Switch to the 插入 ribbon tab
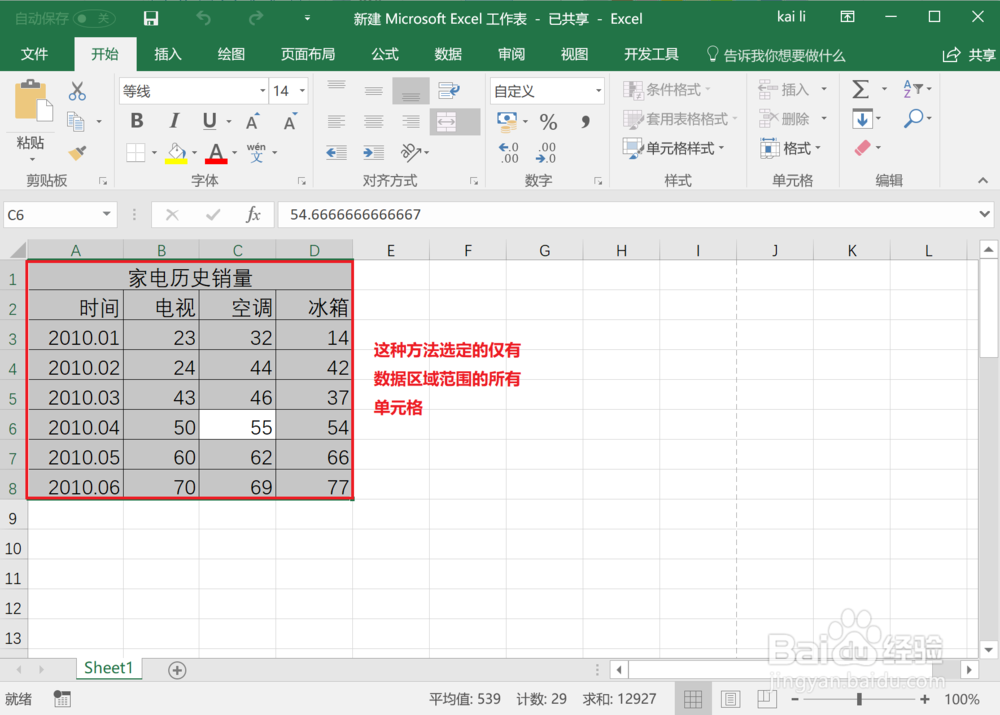This screenshot has height=715, width=1000. [167, 54]
